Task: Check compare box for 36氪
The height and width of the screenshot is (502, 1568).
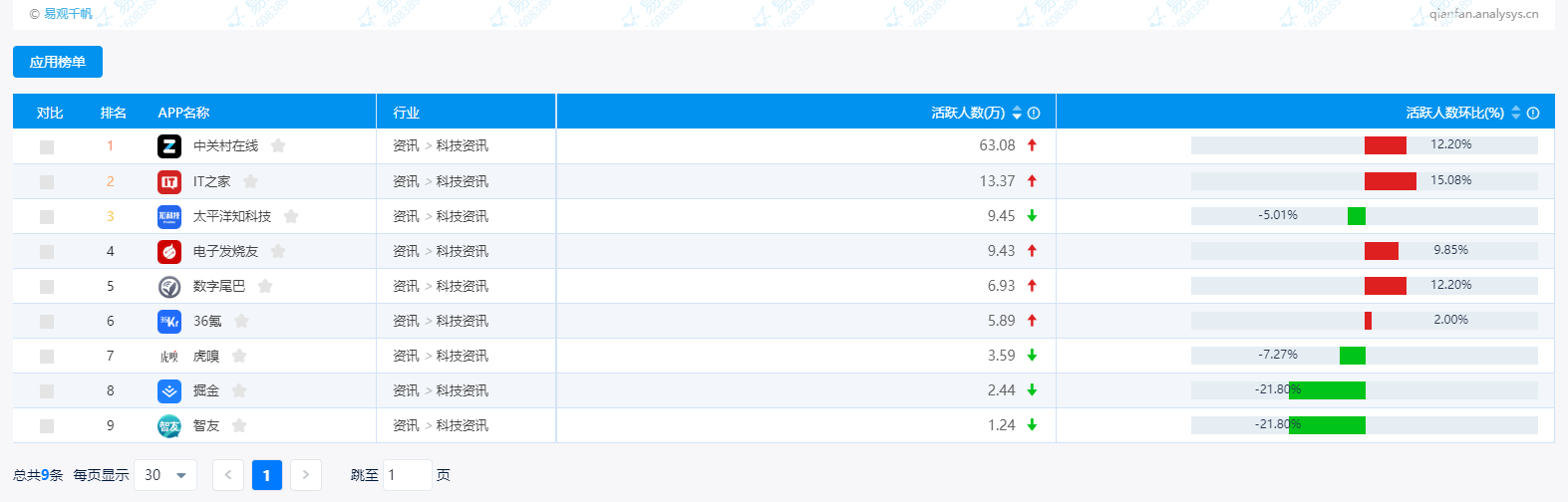Action: 47,321
